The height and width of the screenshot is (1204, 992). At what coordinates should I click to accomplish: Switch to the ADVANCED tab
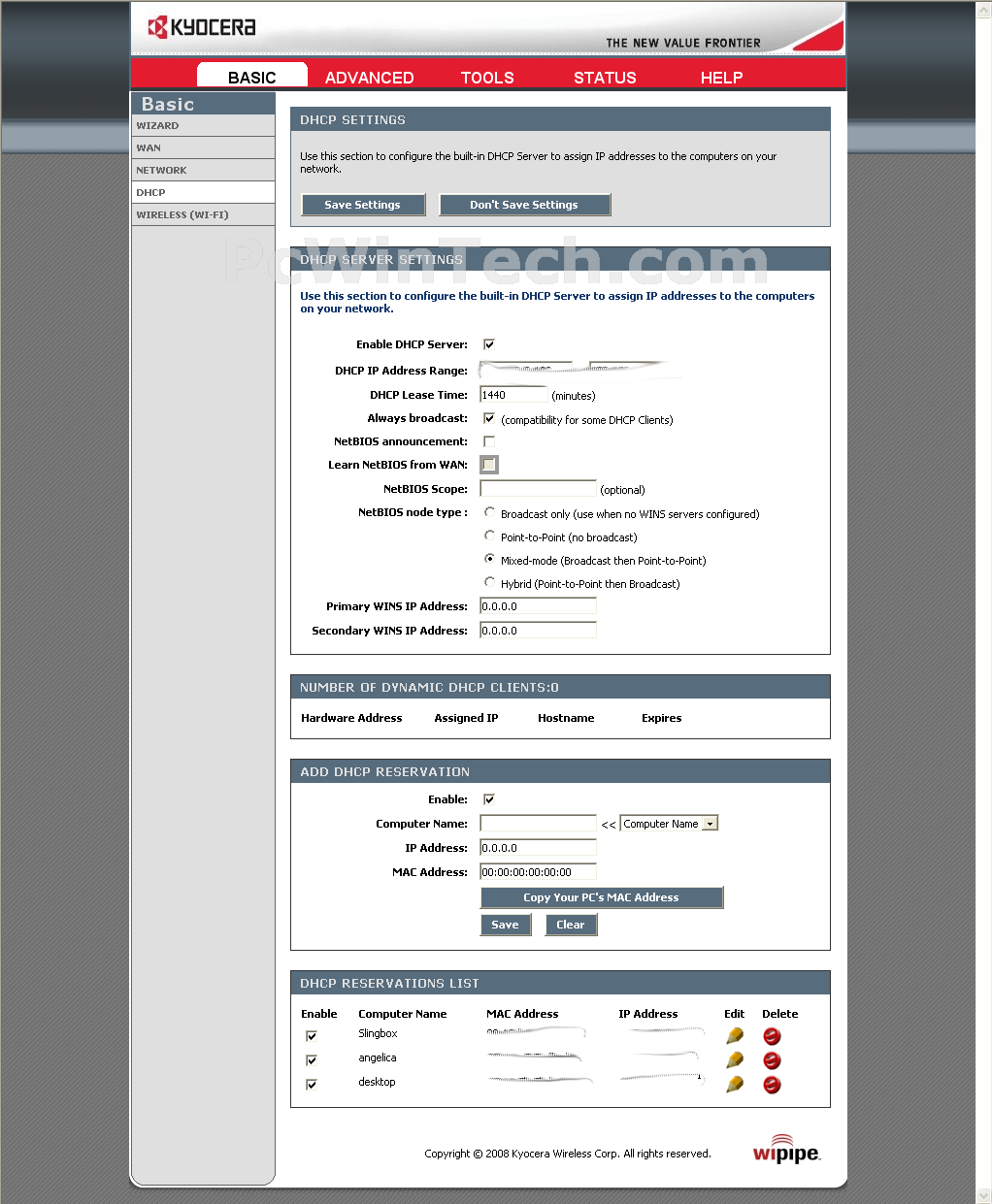[x=369, y=78]
